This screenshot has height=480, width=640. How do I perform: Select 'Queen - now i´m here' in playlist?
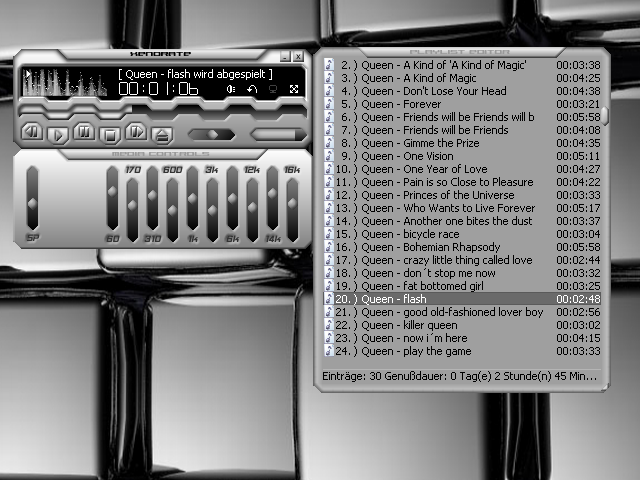(462, 338)
